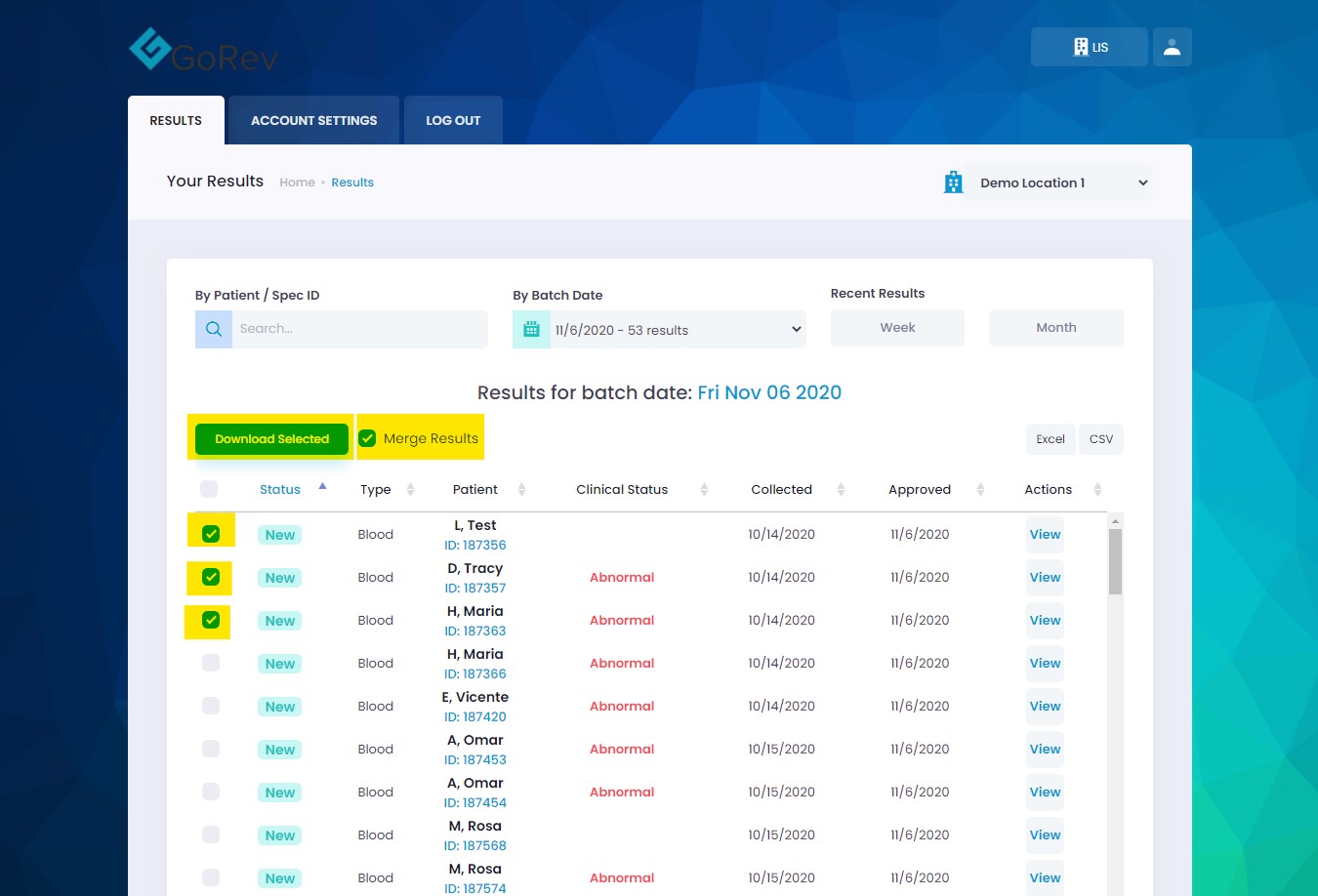Open the Demo Location 1 dropdown
The height and width of the screenshot is (896, 1318).
(1060, 183)
